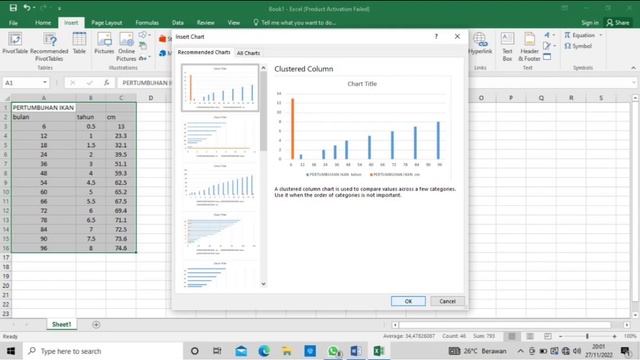Click the Cortana circle icon
640x360 pixels.
click(195, 351)
